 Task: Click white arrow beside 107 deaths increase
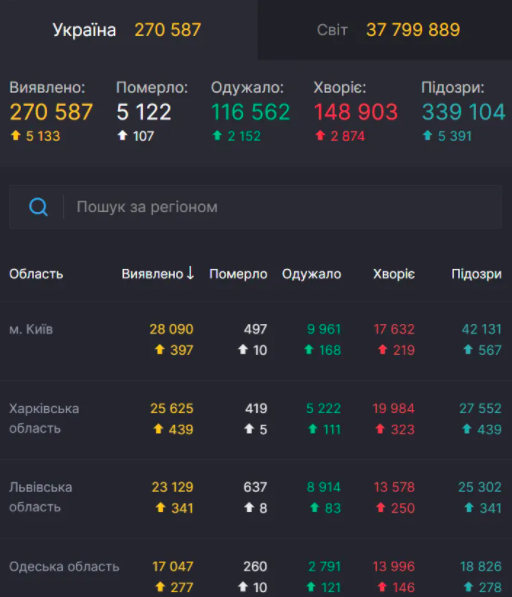point(122,135)
